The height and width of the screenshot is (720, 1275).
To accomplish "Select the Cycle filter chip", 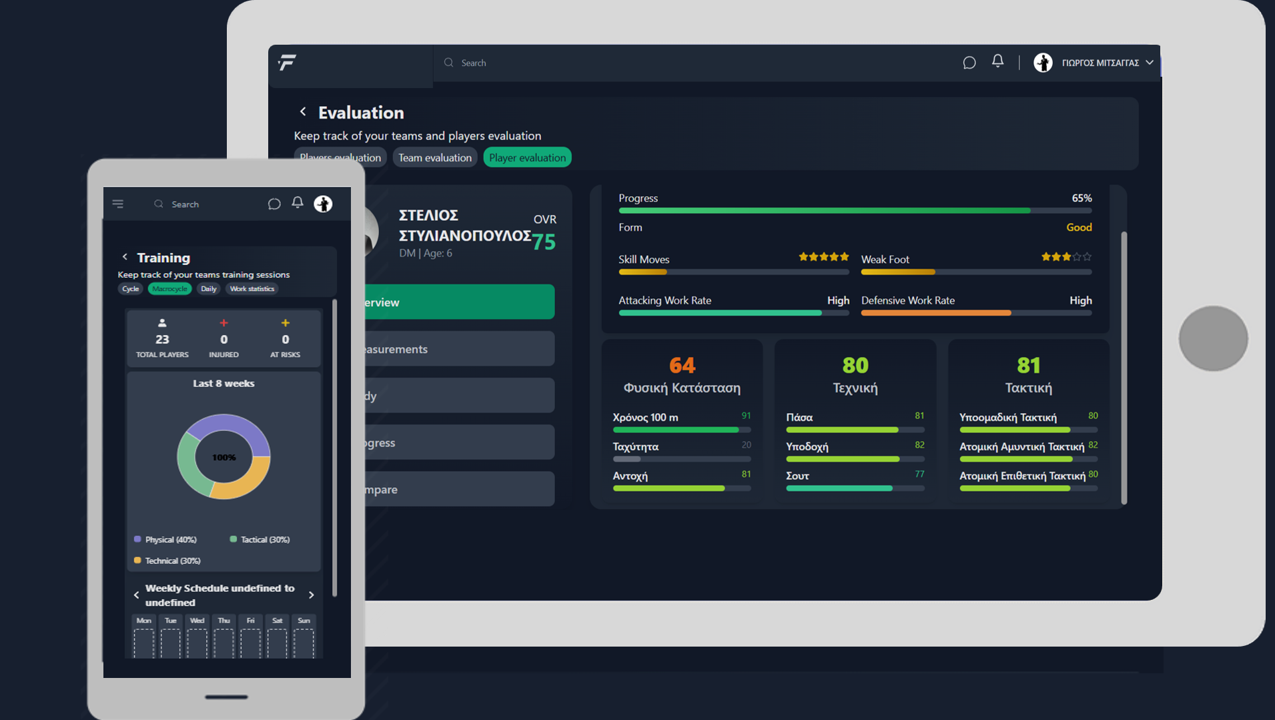I will click(x=131, y=289).
